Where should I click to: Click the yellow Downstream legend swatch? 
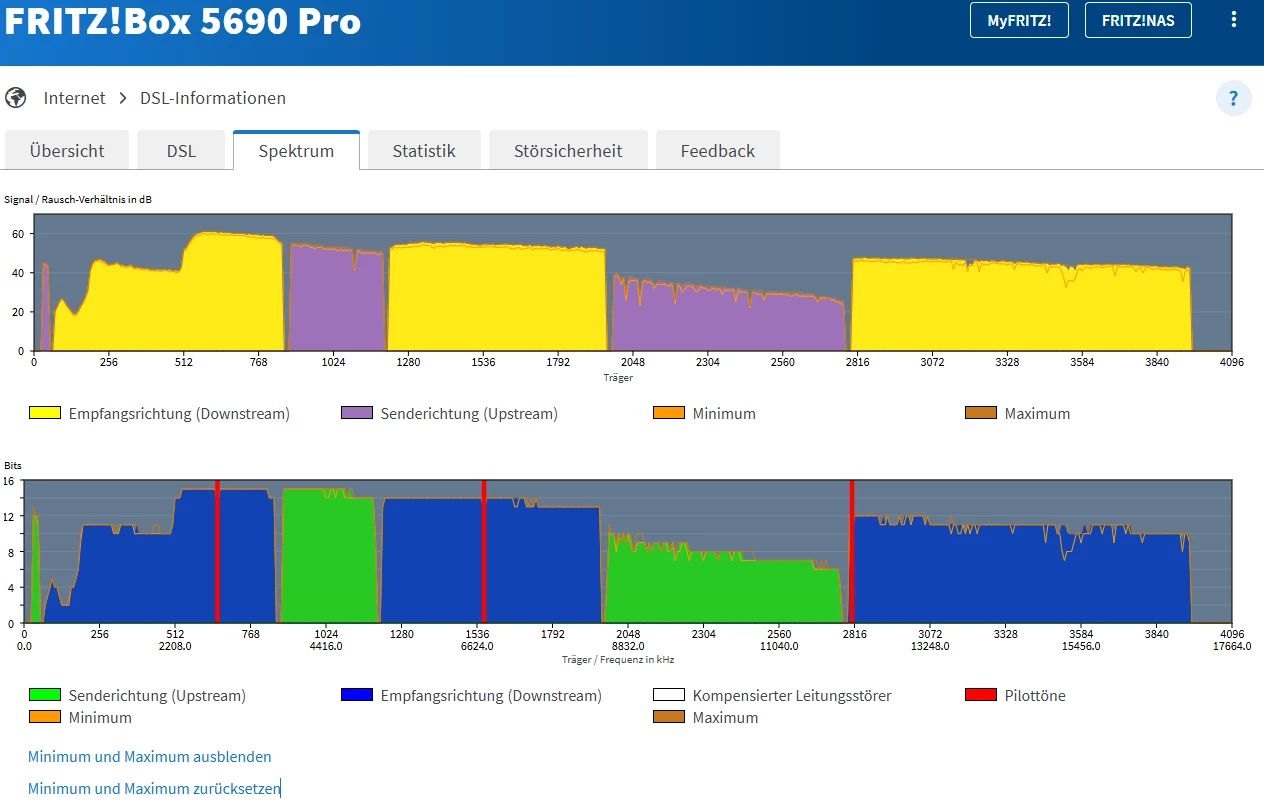coord(44,413)
